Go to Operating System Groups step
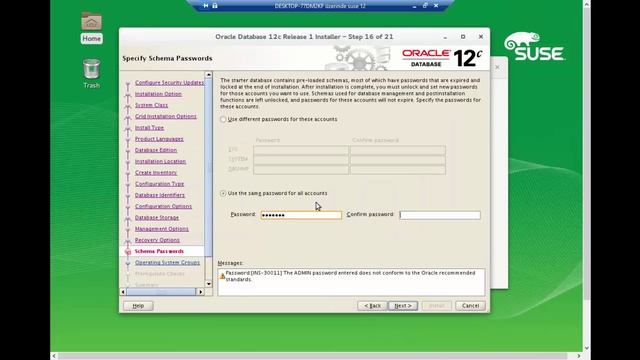Viewport: 640px width, 360px height. (167, 262)
